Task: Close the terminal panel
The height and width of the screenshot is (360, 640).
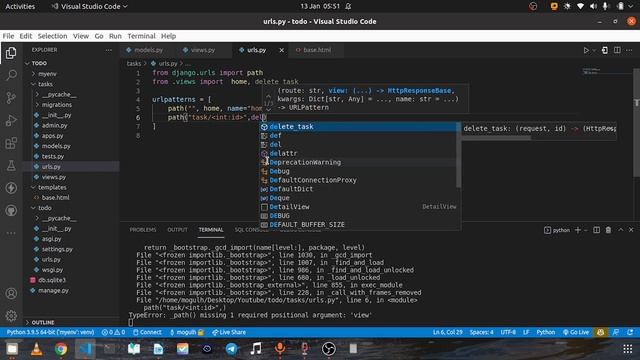Action: pyautogui.click(x=631, y=230)
